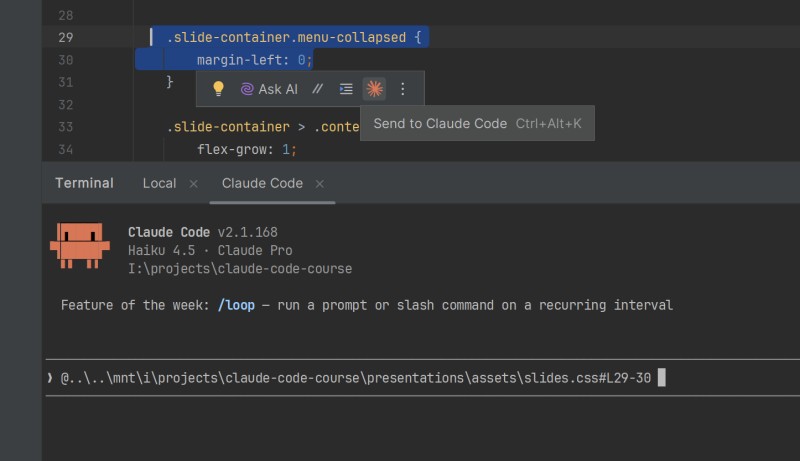
Task: Click line number 31 in gutter
Action: point(65,82)
